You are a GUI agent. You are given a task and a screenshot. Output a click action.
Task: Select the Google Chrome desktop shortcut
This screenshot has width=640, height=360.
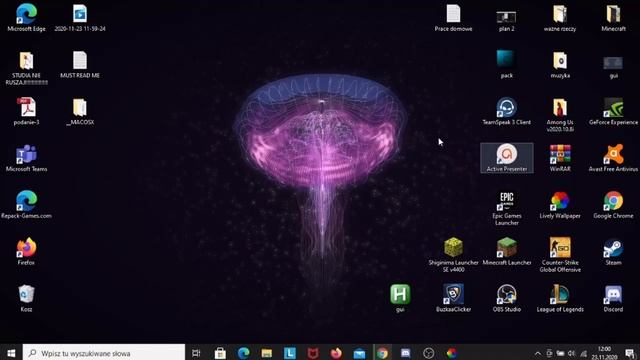tap(613, 204)
